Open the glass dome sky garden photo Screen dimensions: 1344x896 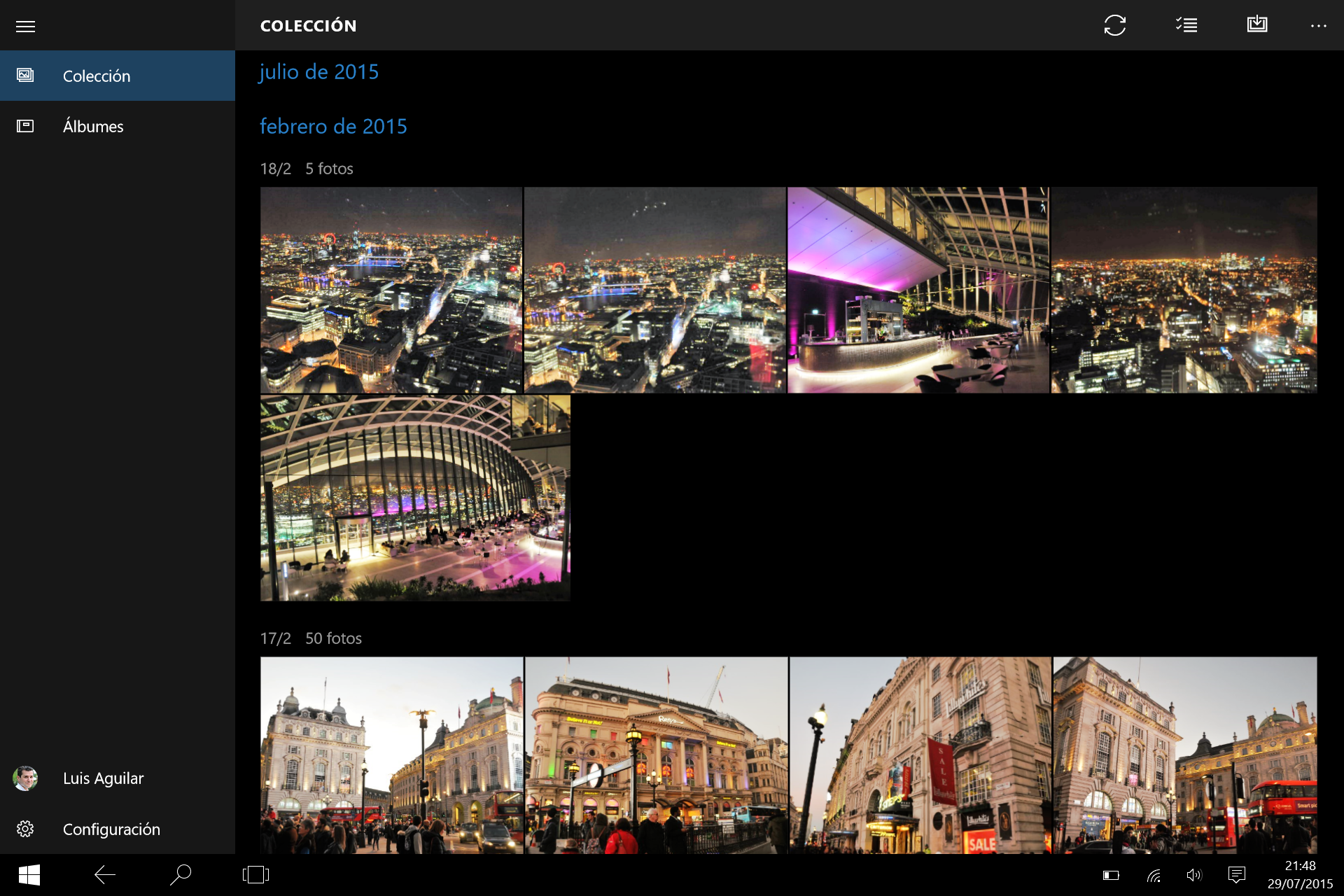pos(415,498)
